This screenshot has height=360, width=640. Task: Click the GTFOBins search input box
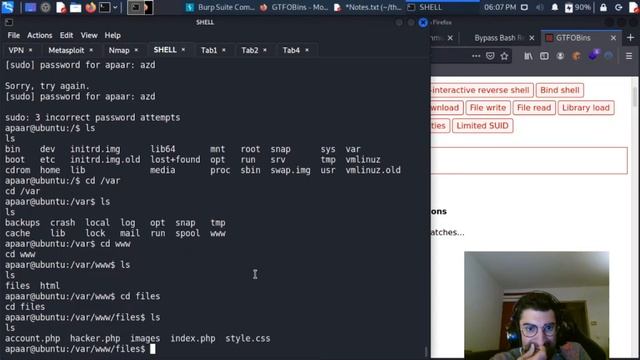pyautogui.click(x=529, y=160)
